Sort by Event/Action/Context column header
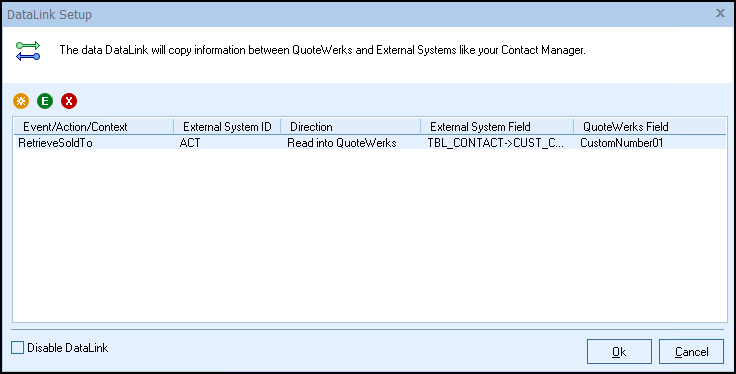 93,127
